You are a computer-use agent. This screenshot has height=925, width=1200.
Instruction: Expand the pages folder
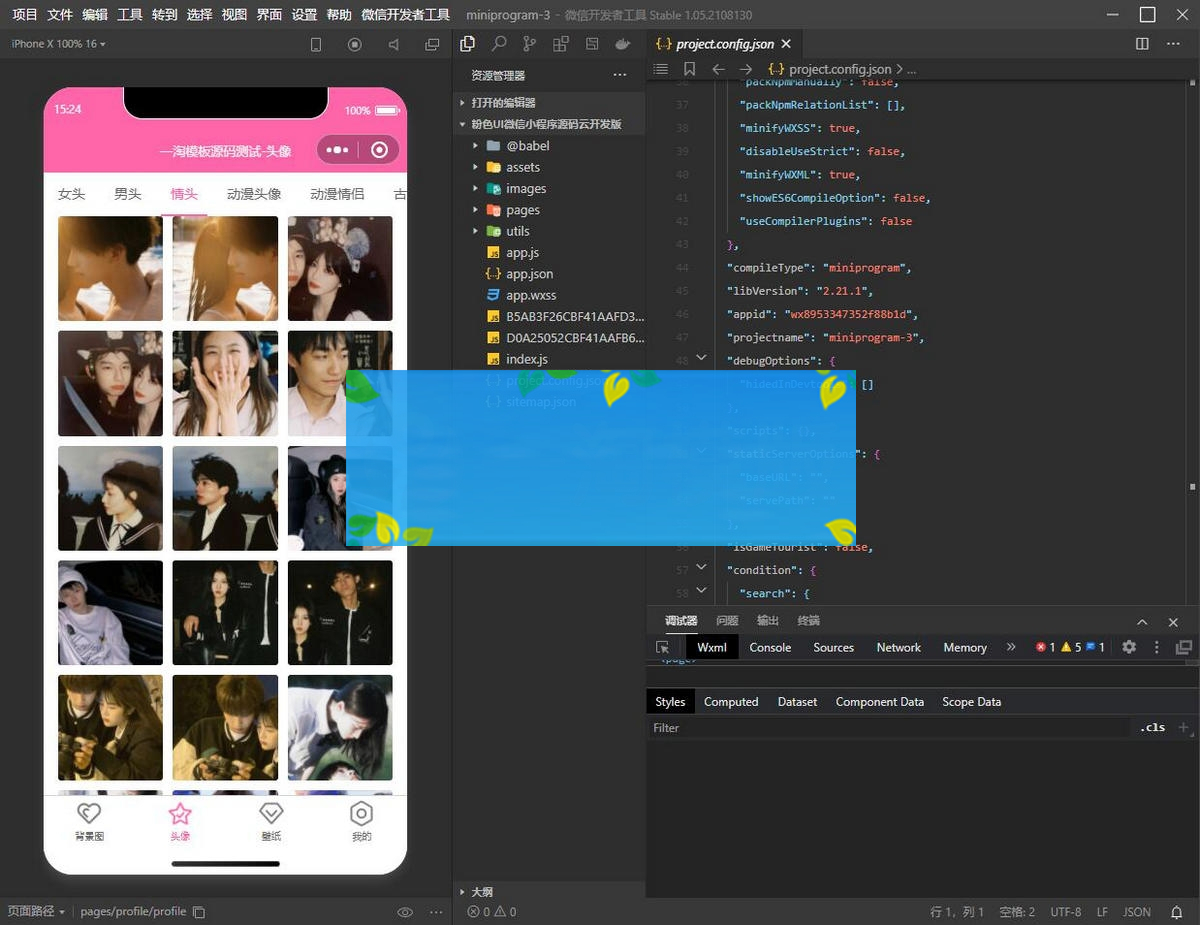[522, 210]
